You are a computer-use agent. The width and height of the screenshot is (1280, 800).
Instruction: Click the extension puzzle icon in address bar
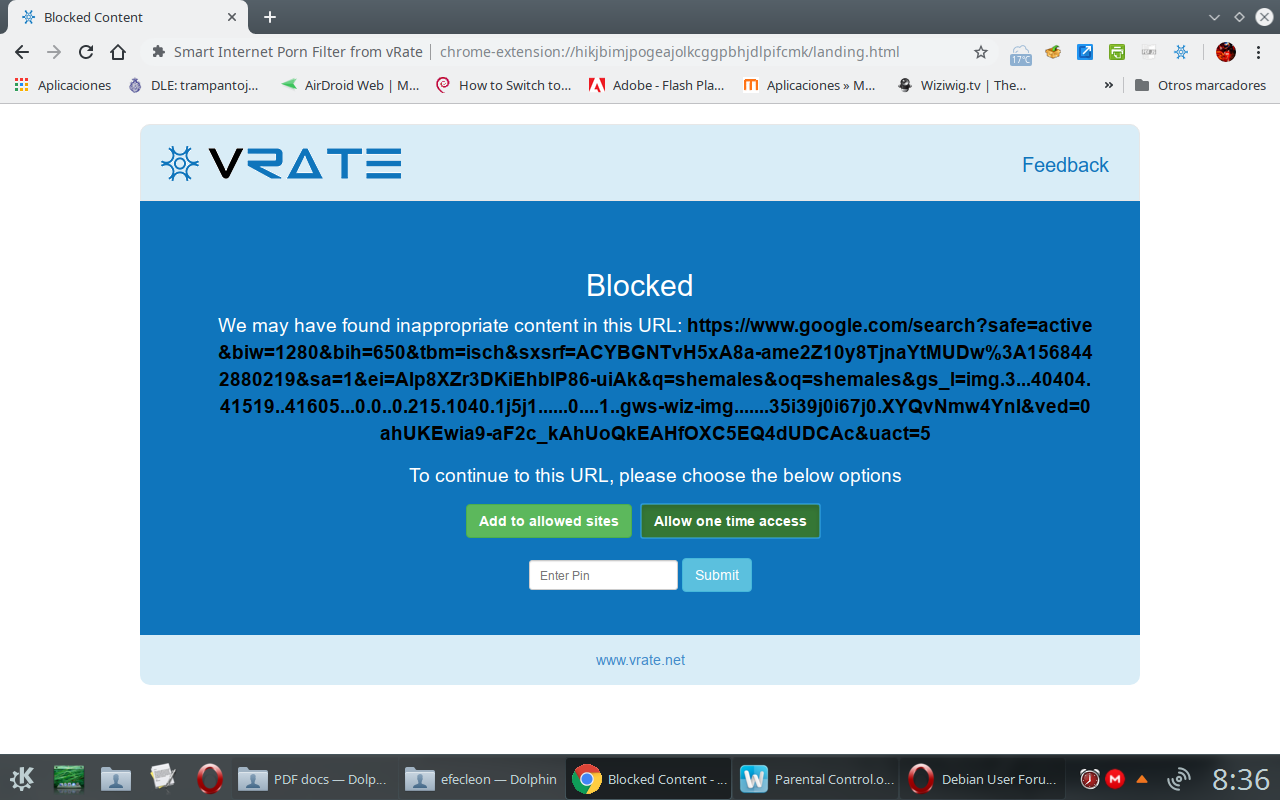point(158,52)
